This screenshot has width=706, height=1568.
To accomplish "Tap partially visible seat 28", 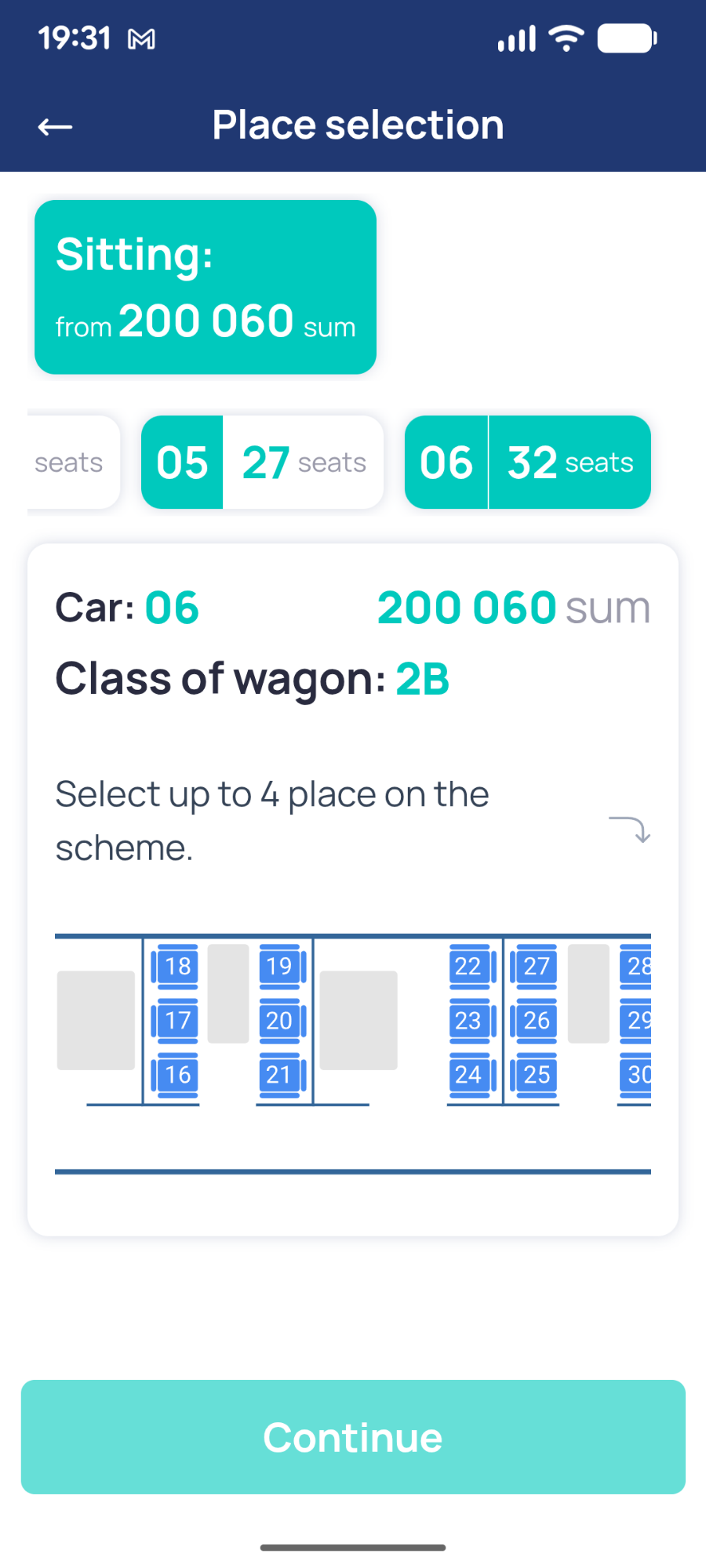I will [x=638, y=966].
